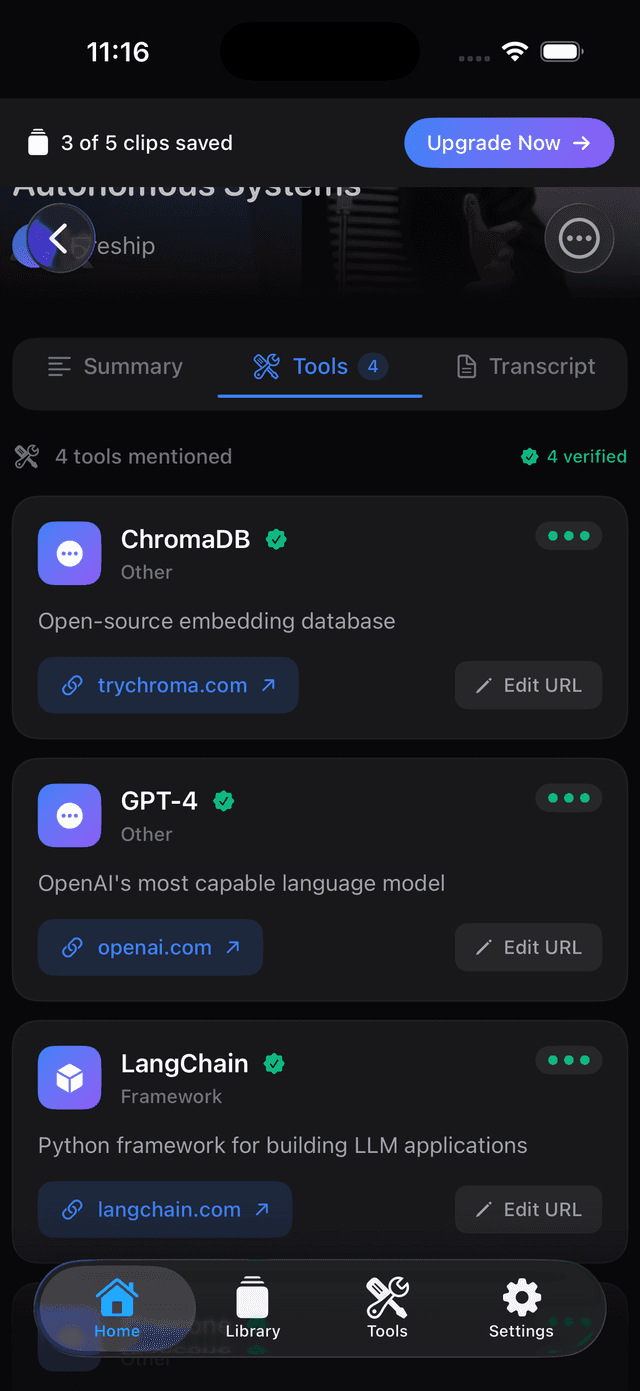Open the episode options circle menu
This screenshot has width=640, height=1391.
point(579,238)
